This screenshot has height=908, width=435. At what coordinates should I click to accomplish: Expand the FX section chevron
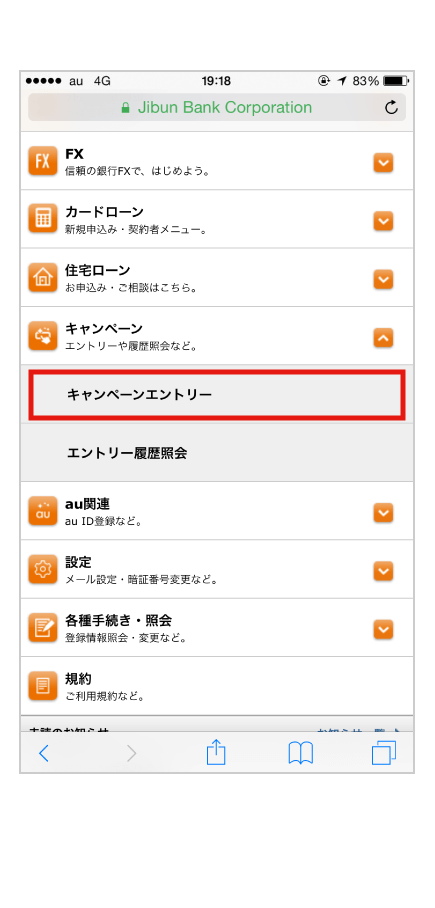[383, 163]
